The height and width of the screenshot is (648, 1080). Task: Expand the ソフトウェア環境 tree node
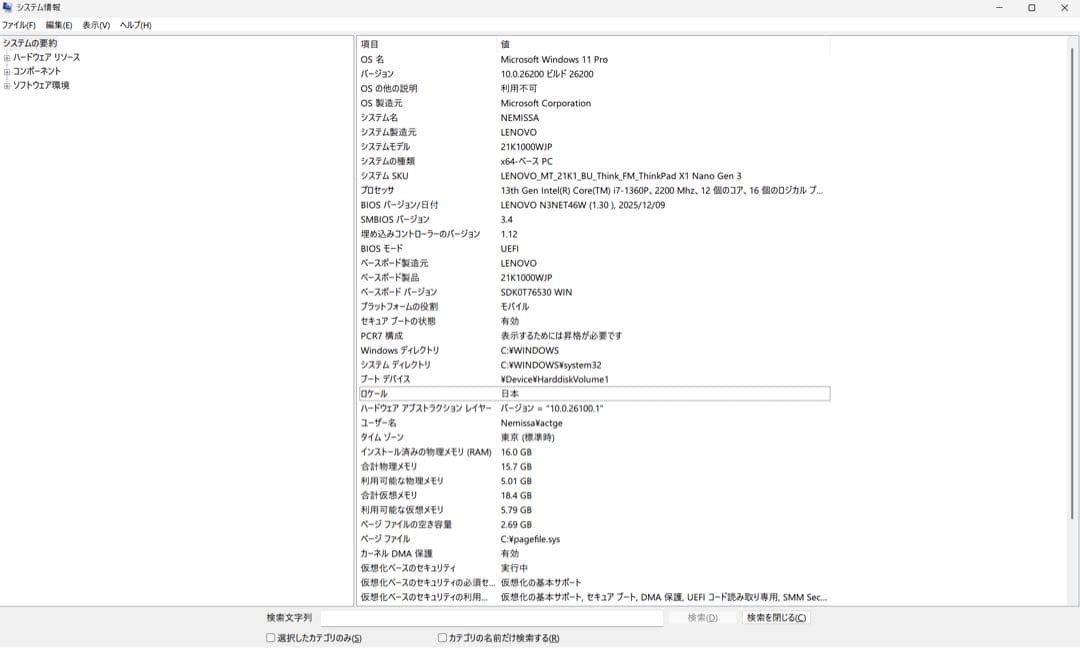coord(8,85)
